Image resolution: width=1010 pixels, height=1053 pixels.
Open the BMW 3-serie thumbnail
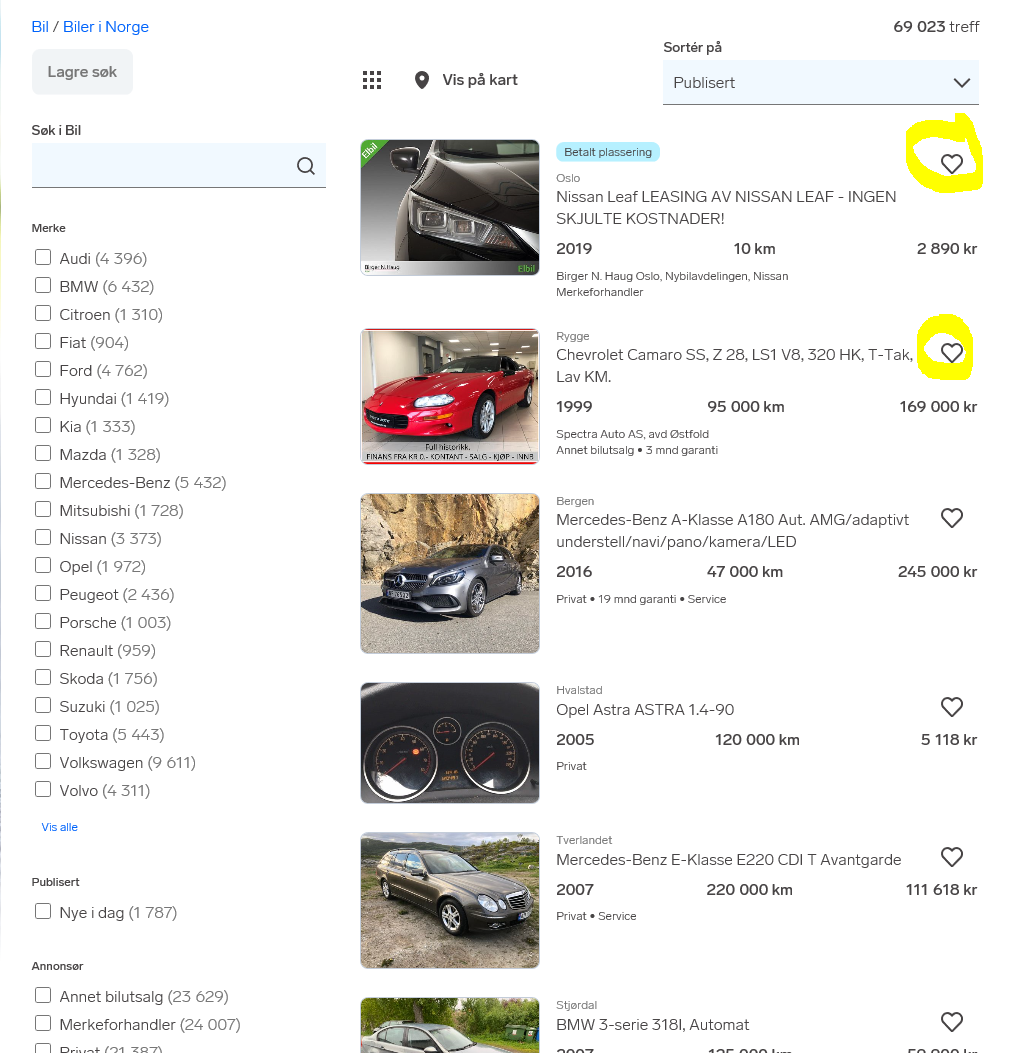pos(450,1025)
